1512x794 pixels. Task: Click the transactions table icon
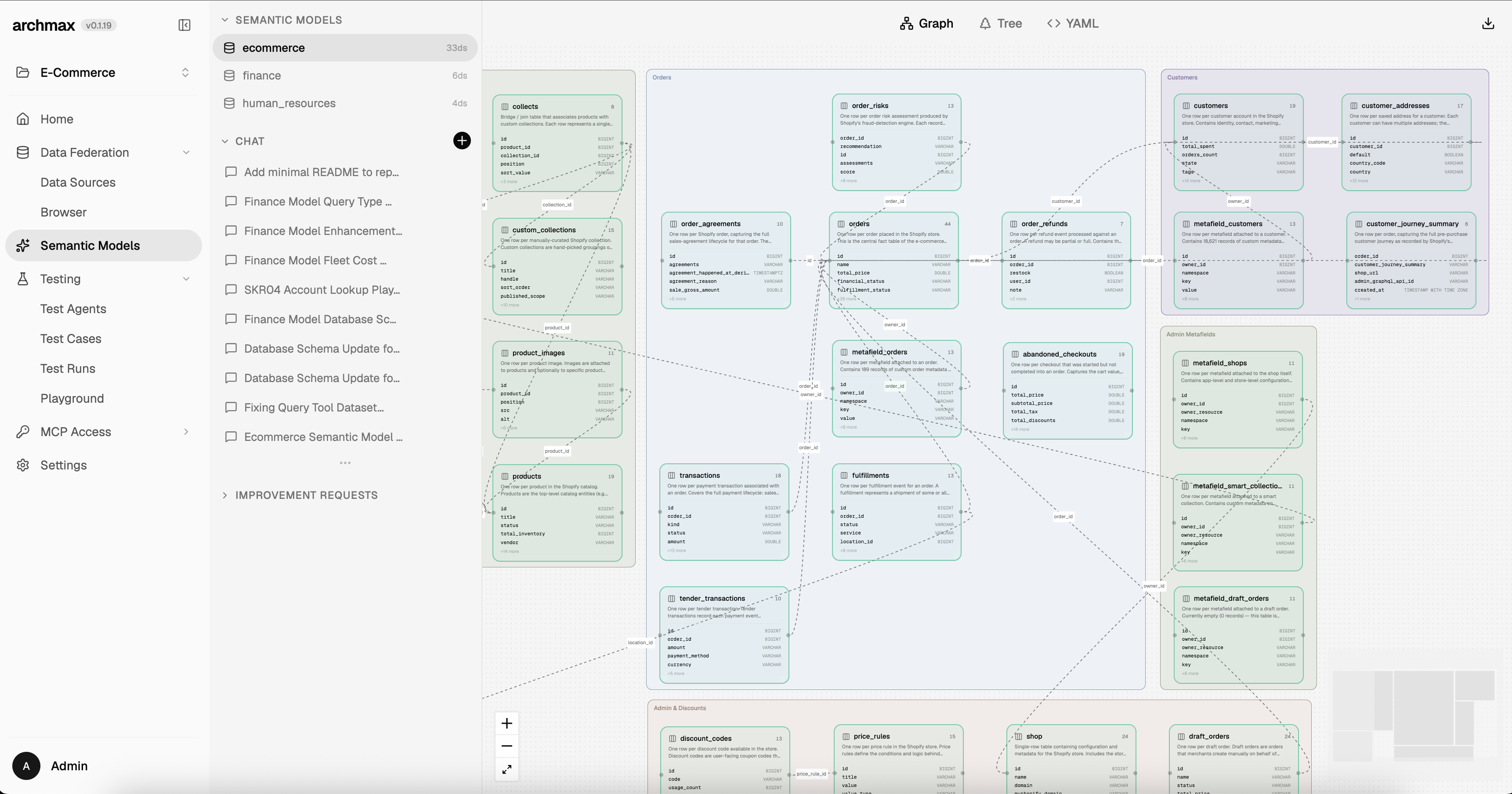(x=672, y=475)
